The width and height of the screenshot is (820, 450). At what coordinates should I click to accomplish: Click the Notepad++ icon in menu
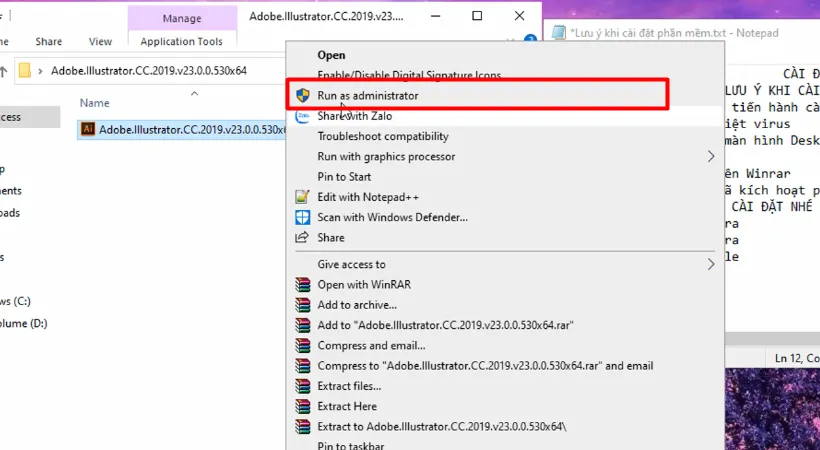point(302,197)
